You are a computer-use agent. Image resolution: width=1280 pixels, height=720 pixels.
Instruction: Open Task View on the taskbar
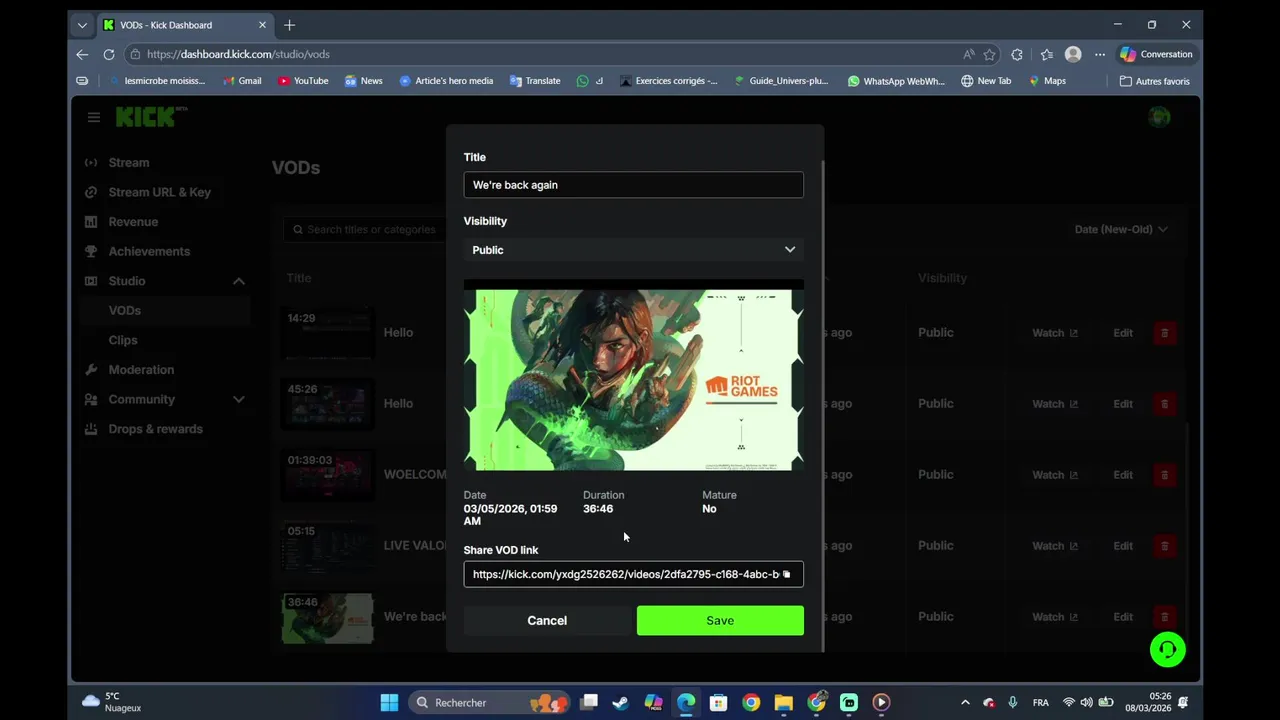pos(589,702)
